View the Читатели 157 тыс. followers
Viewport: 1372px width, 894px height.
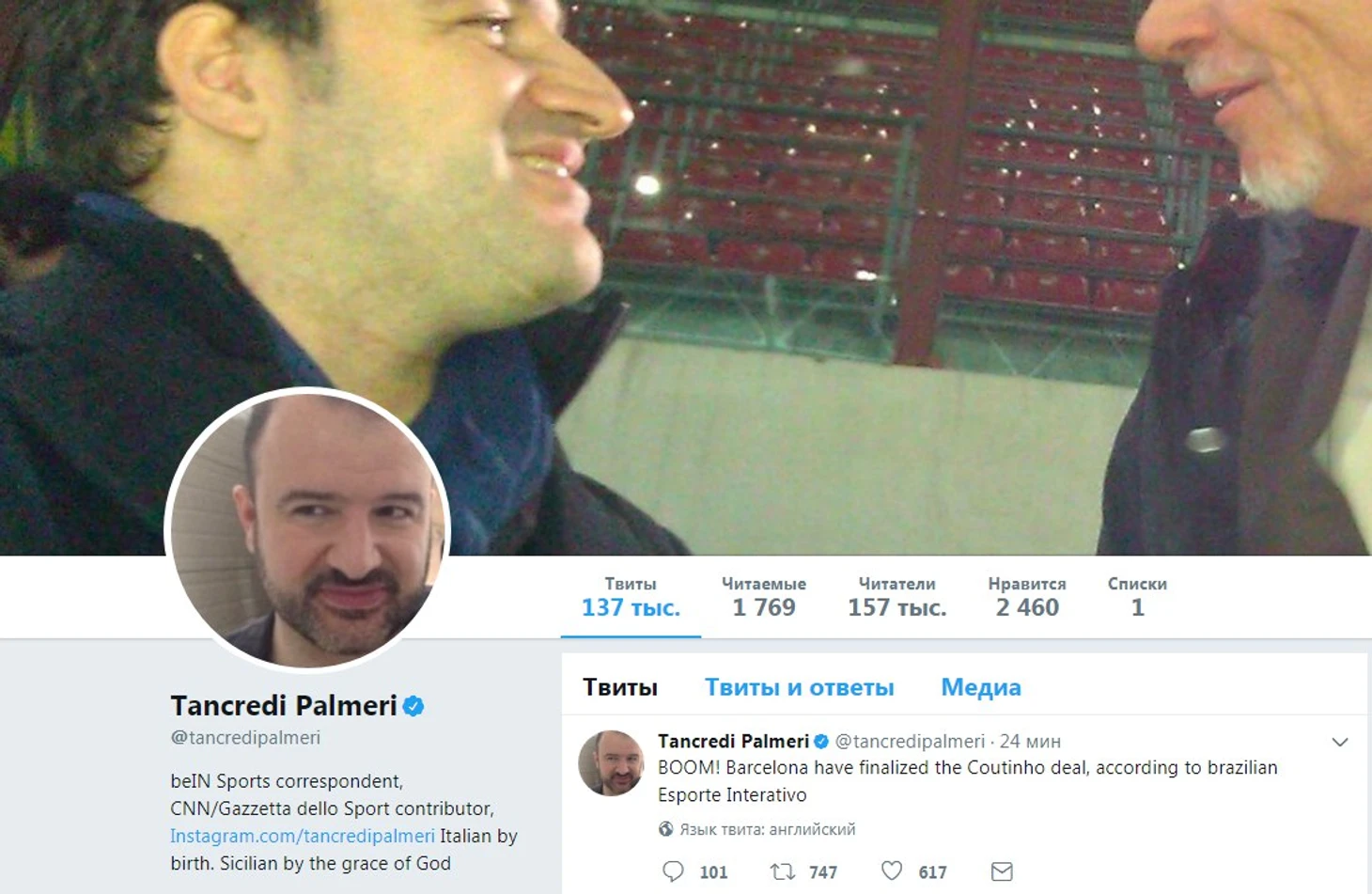(x=897, y=597)
